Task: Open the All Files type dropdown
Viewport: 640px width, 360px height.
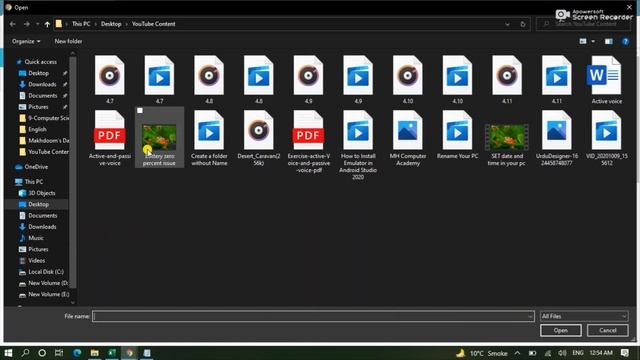Action: pos(584,316)
